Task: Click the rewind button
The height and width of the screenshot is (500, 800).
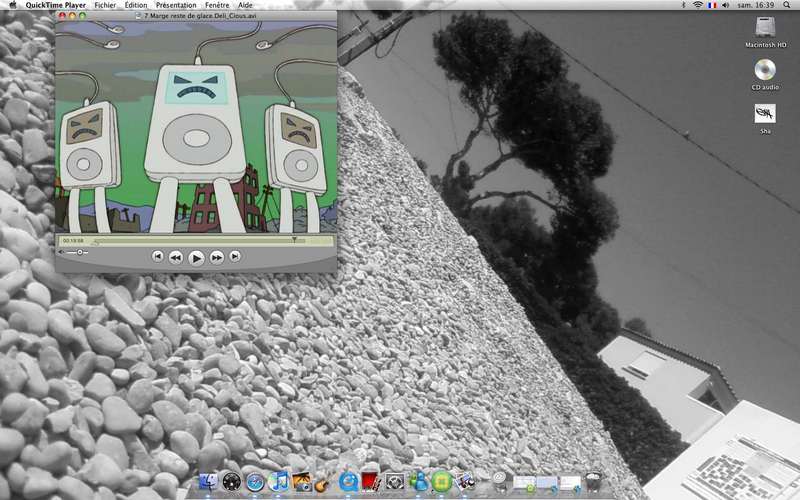Action: pyautogui.click(x=176, y=257)
